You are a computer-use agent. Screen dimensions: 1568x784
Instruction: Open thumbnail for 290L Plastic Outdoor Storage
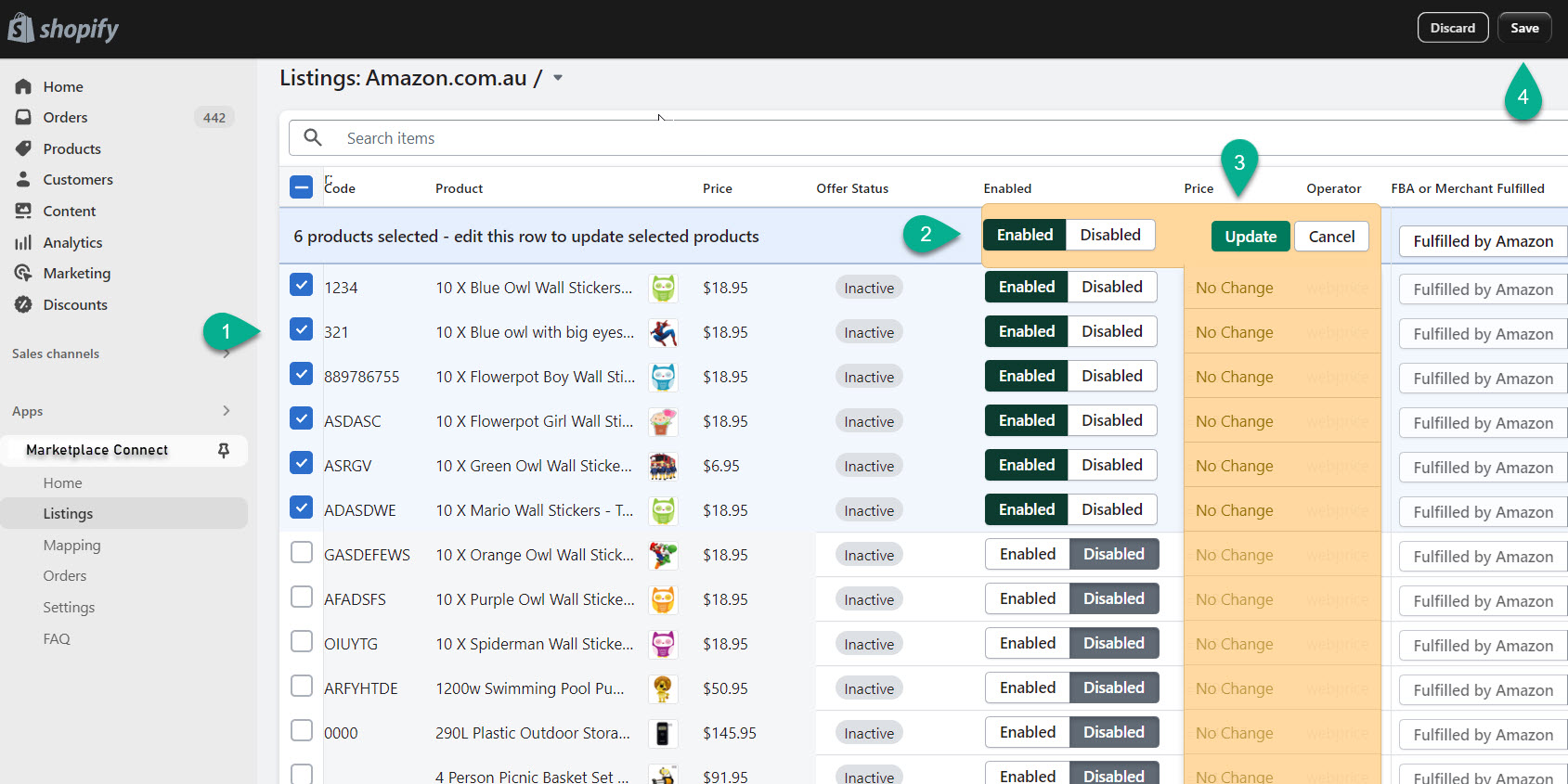pyautogui.click(x=663, y=733)
